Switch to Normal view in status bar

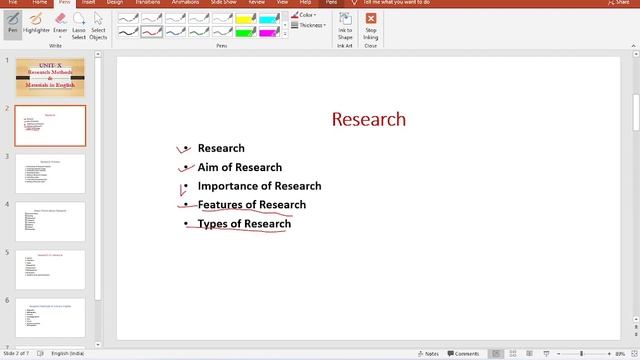pos(496,354)
